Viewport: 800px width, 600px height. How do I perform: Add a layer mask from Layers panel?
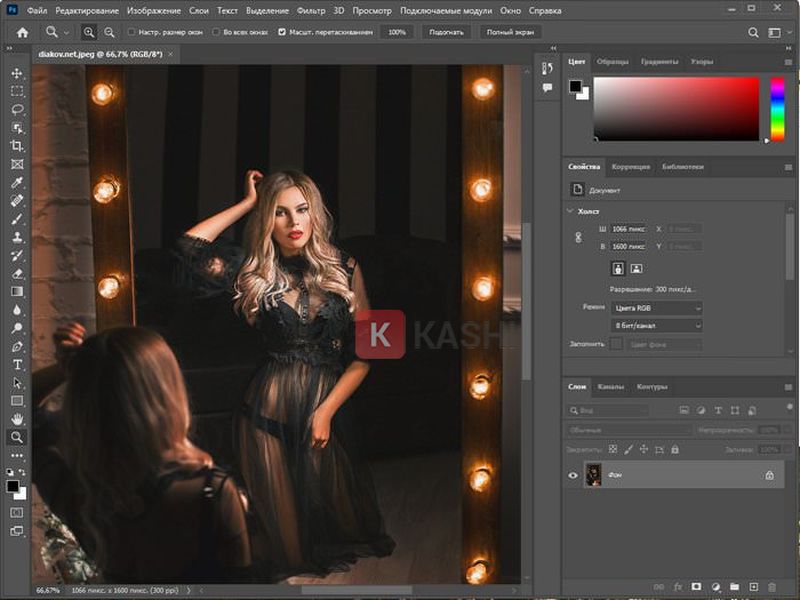click(696, 588)
